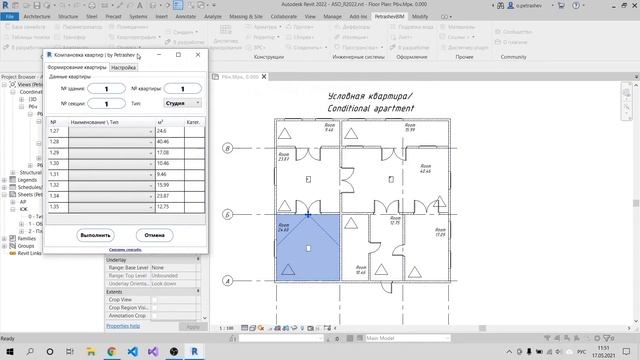Toggle the Crop Region Visible checkbox
640x360 pixels.
pos(154,308)
